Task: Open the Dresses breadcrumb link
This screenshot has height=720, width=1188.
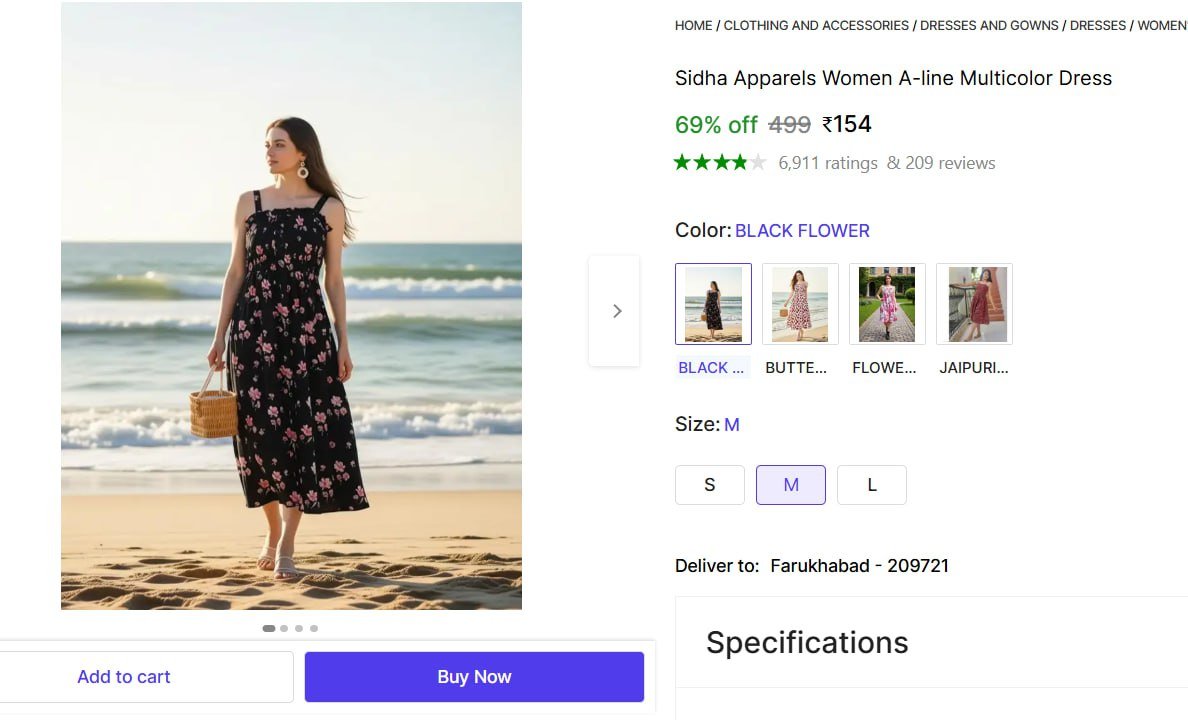Action: pyautogui.click(x=1098, y=25)
